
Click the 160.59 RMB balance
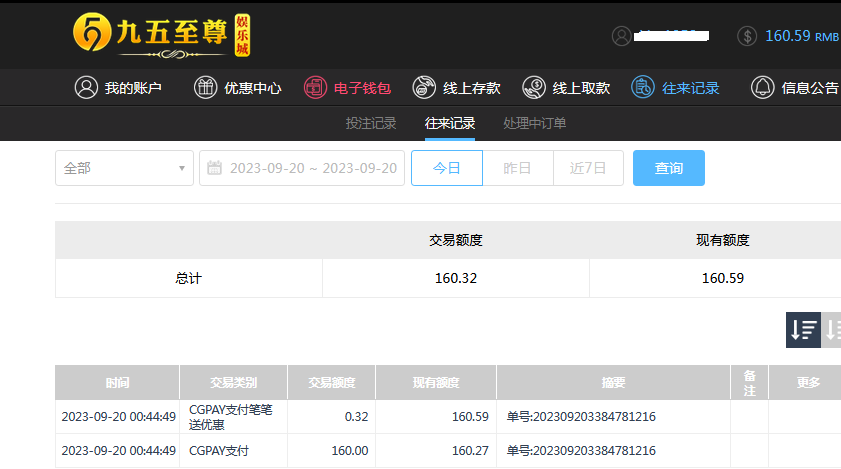[801, 36]
